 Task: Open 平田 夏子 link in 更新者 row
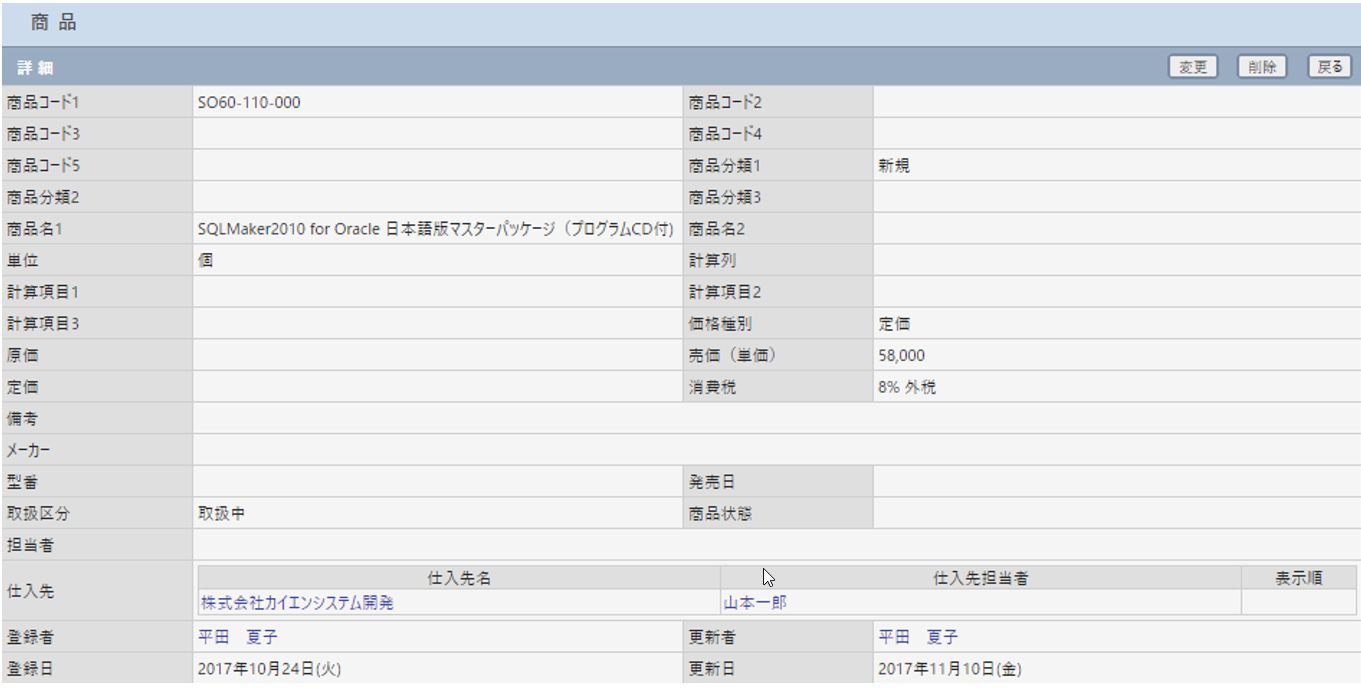(x=918, y=637)
